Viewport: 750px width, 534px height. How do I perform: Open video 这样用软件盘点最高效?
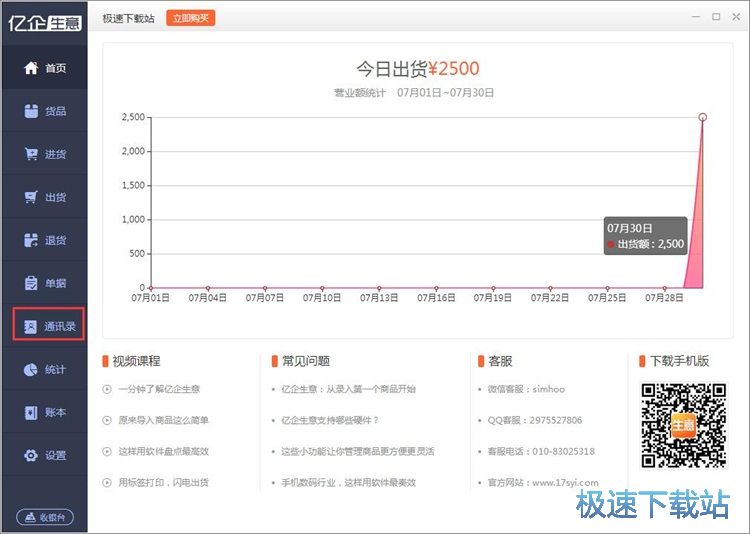164,452
